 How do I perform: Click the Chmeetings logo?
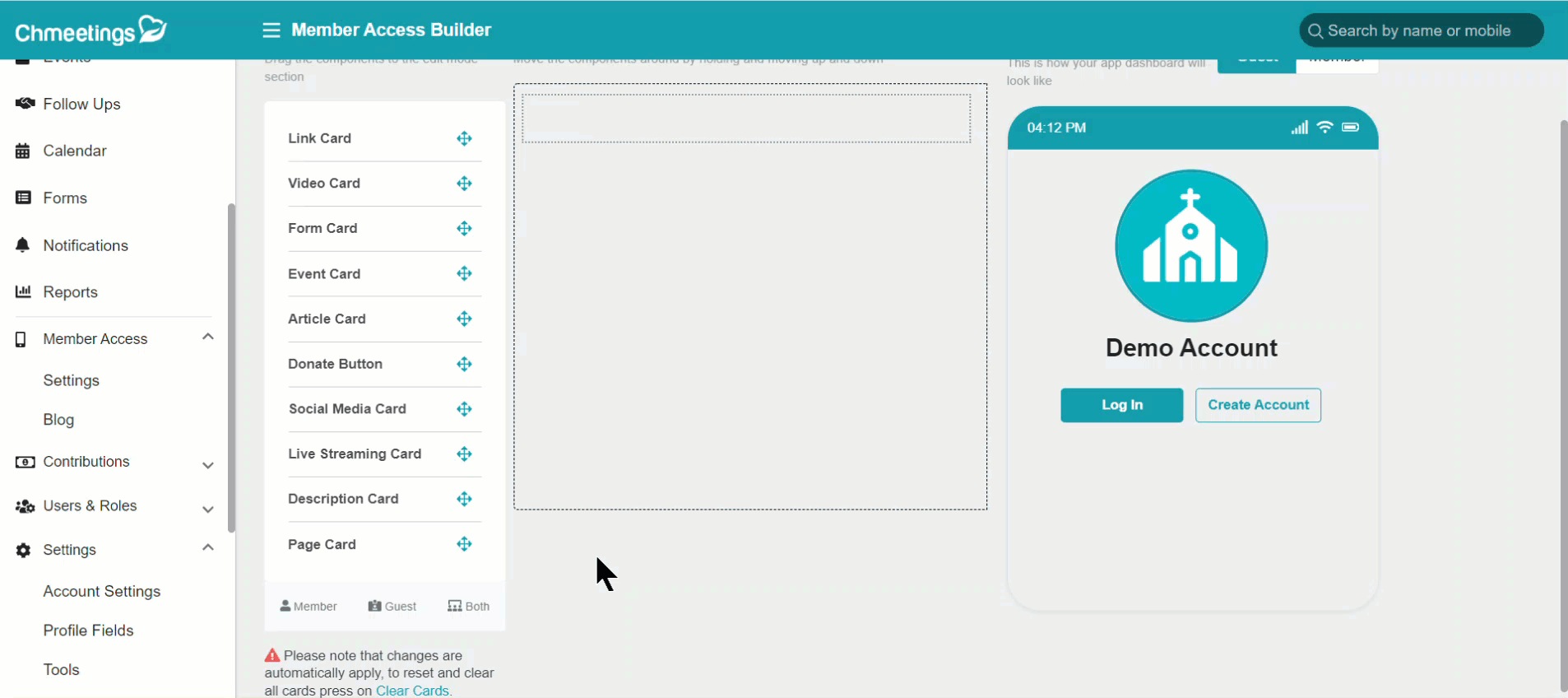(90, 30)
